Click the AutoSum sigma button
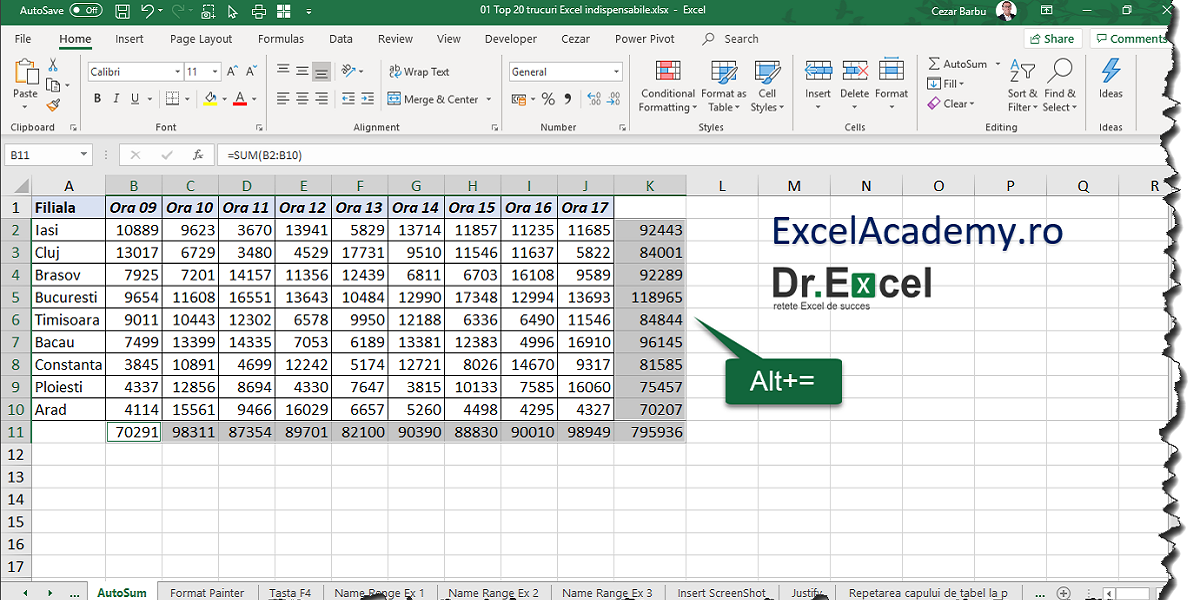Viewport: 1200px width, 600px height. point(957,64)
